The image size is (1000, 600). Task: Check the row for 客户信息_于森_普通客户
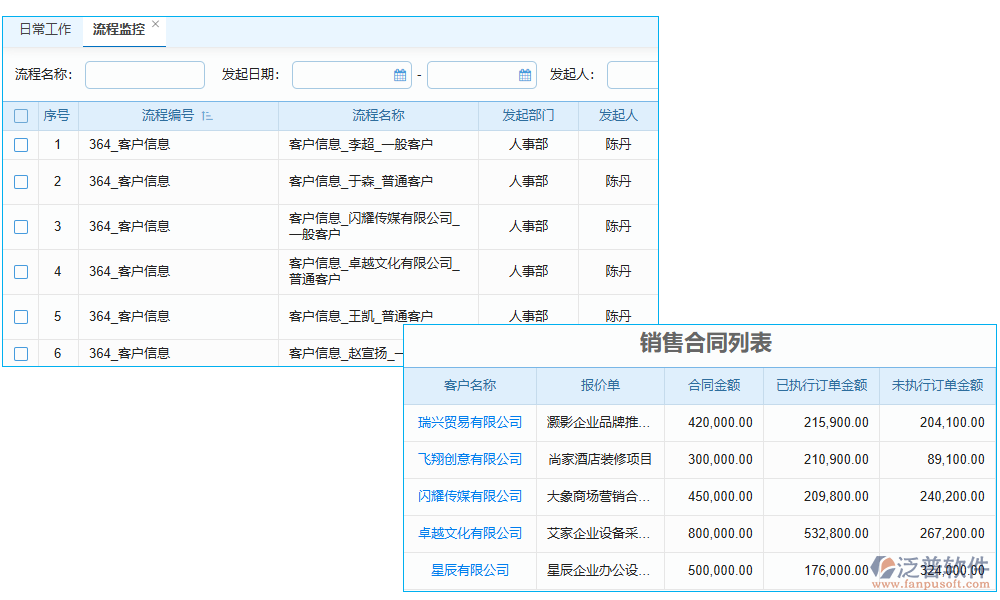(20, 182)
